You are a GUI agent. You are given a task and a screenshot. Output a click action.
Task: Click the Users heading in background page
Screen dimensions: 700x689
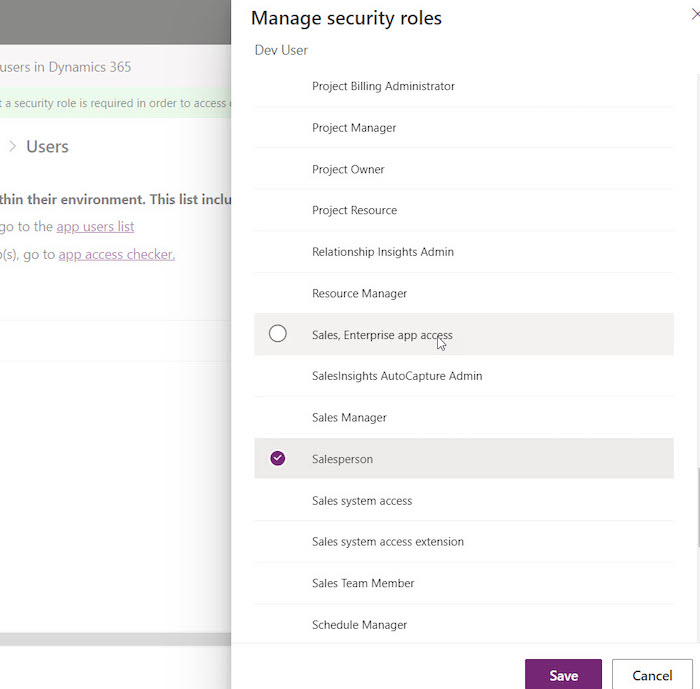[47, 146]
